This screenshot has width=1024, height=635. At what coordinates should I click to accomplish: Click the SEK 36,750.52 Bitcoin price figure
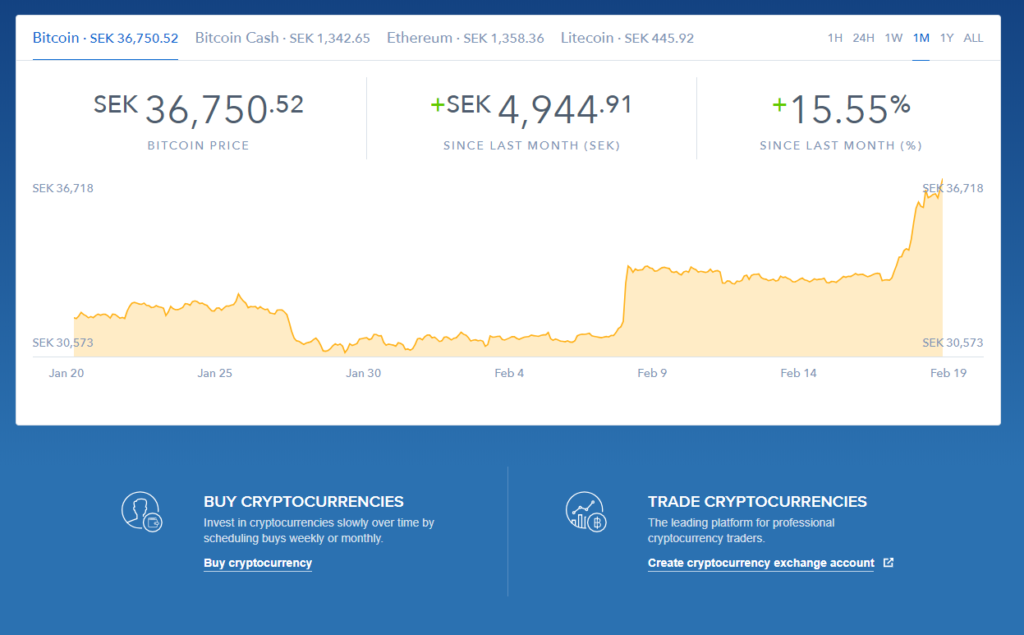pos(197,104)
